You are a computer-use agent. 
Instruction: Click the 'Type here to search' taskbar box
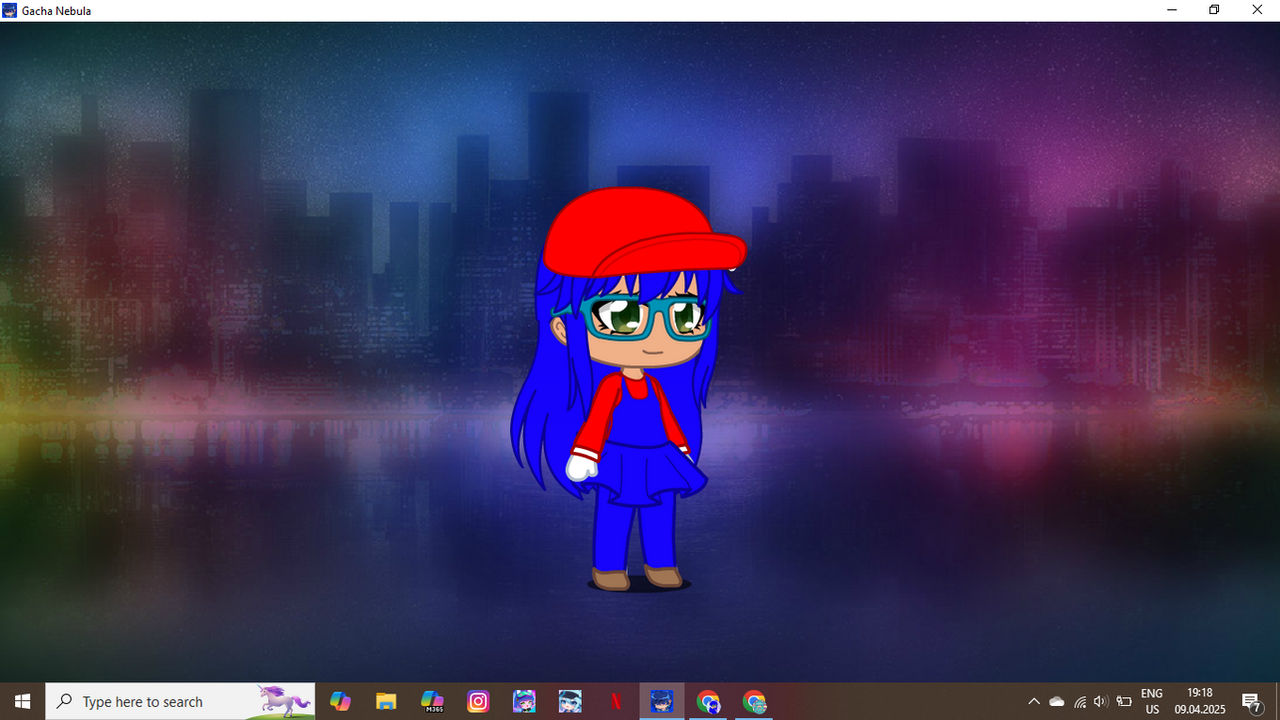point(180,702)
